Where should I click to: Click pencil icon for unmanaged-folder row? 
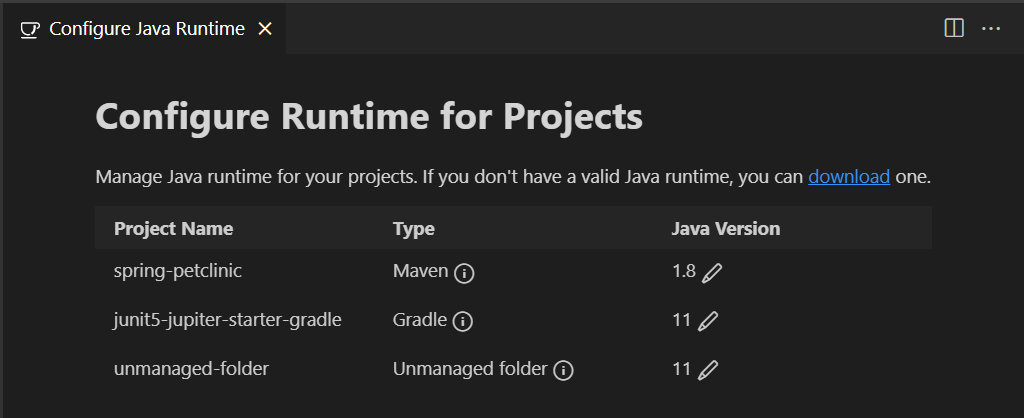click(708, 370)
